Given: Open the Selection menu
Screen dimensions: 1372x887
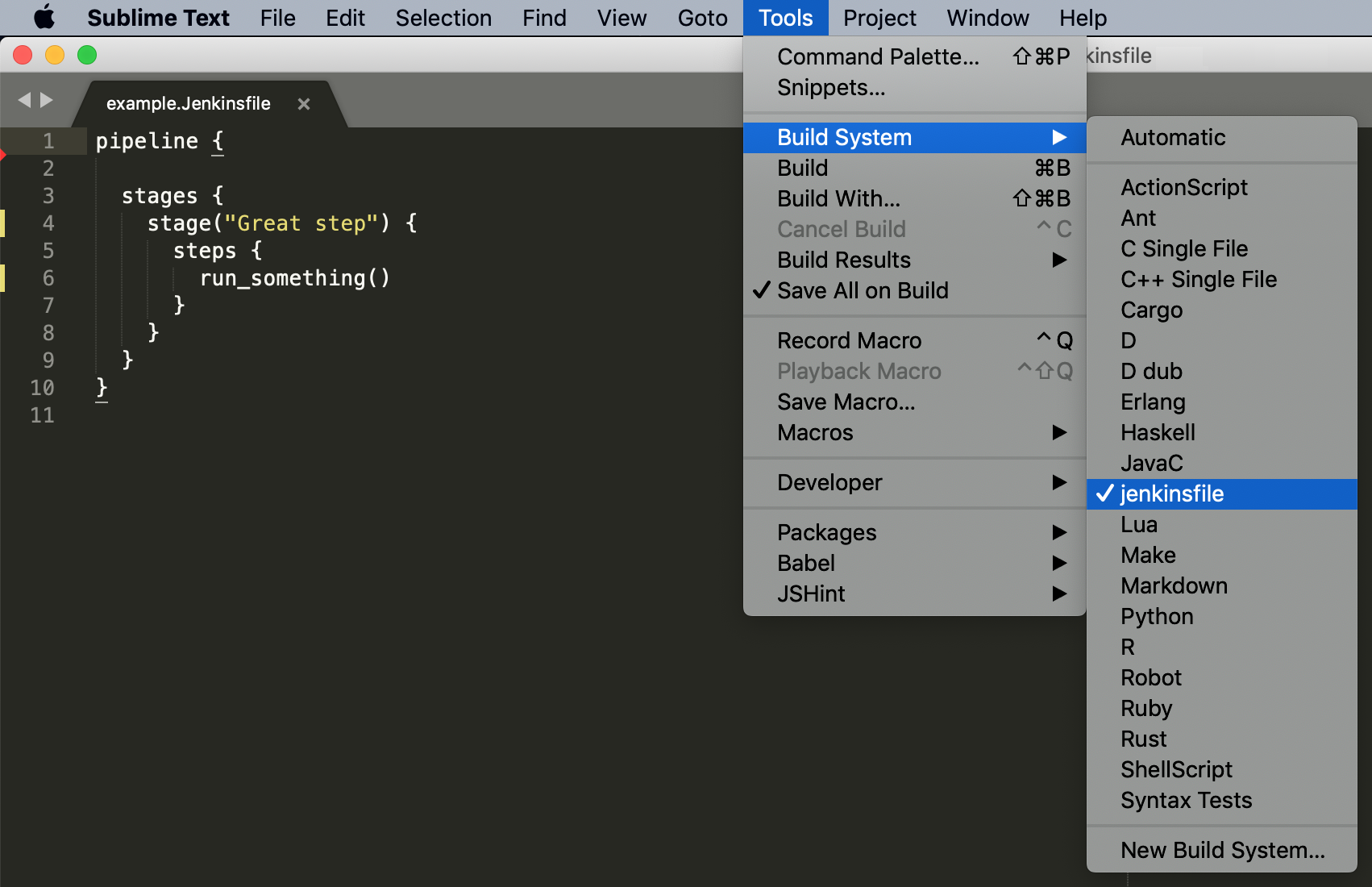Looking at the screenshot, I should pyautogui.click(x=443, y=18).
